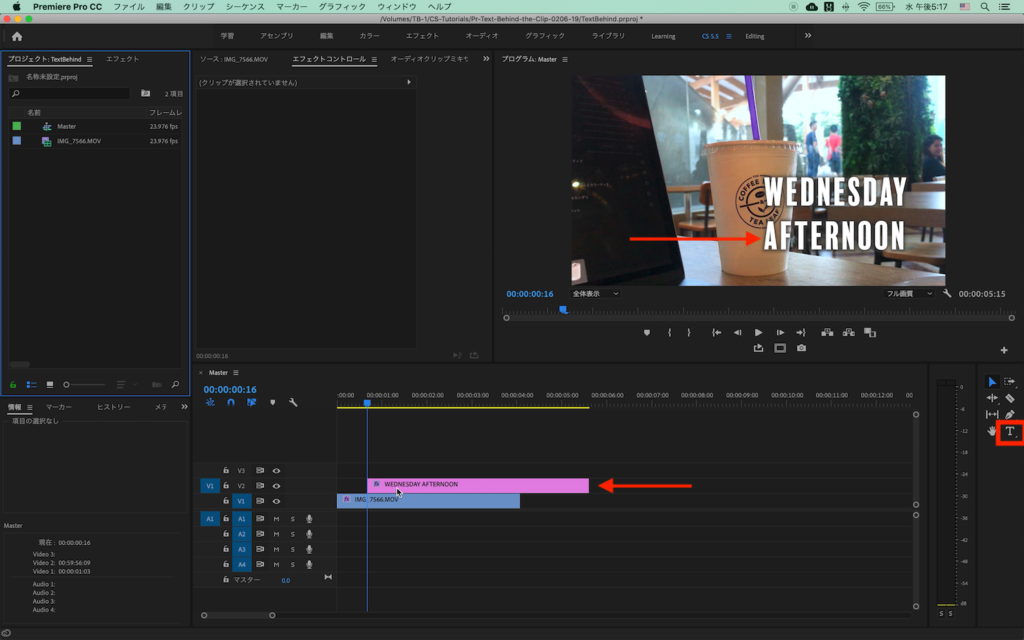Image resolution: width=1024 pixels, height=640 pixels.
Task: Open the カラー workspace
Action: 369,36
